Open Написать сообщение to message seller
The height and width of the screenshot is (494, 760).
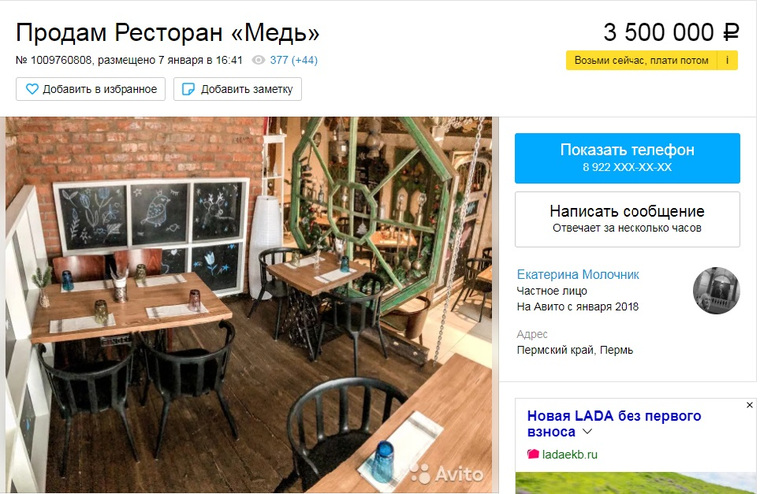(x=627, y=219)
